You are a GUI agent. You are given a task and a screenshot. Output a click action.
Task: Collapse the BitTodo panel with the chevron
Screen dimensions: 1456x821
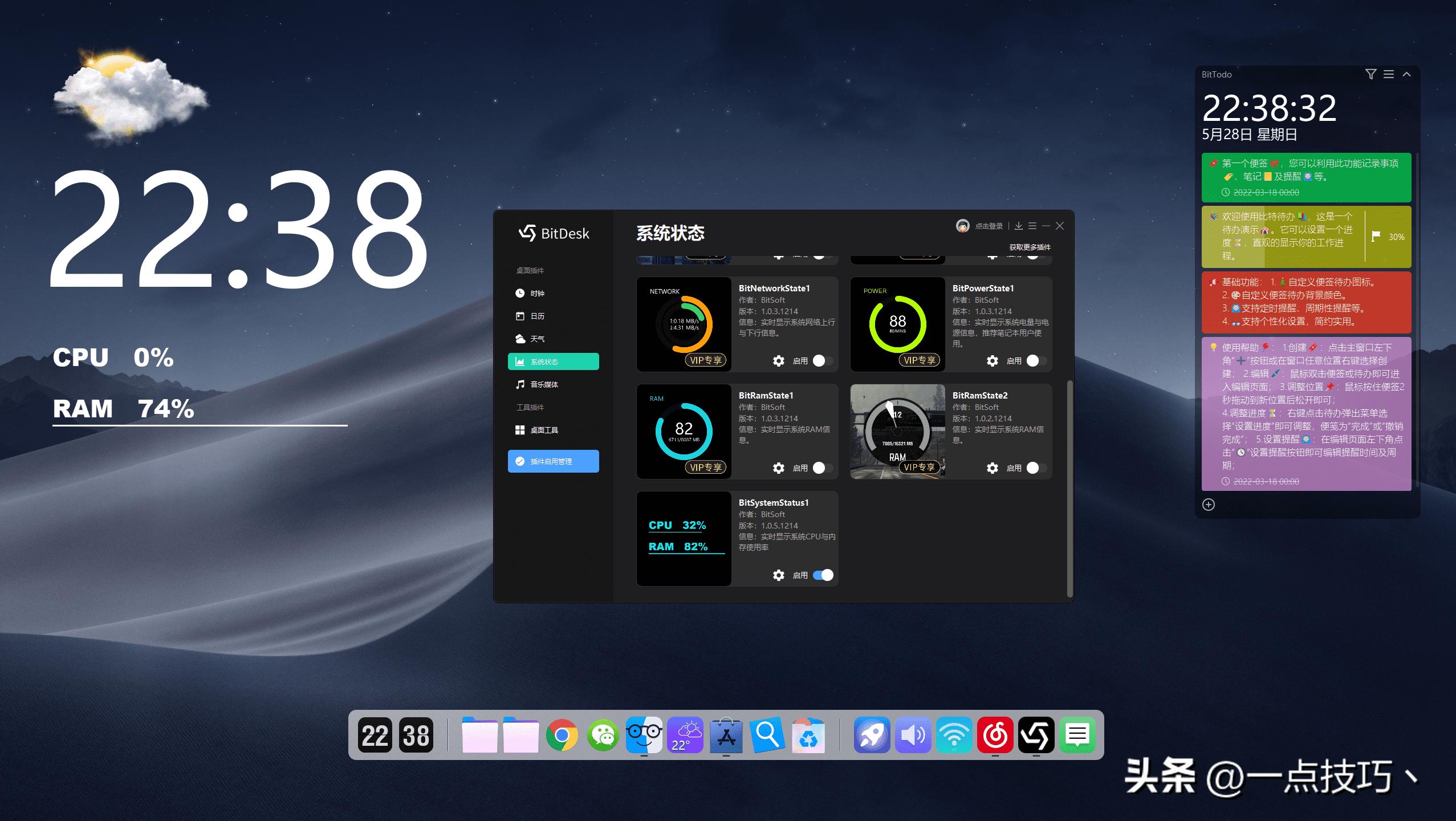(x=1406, y=74)
